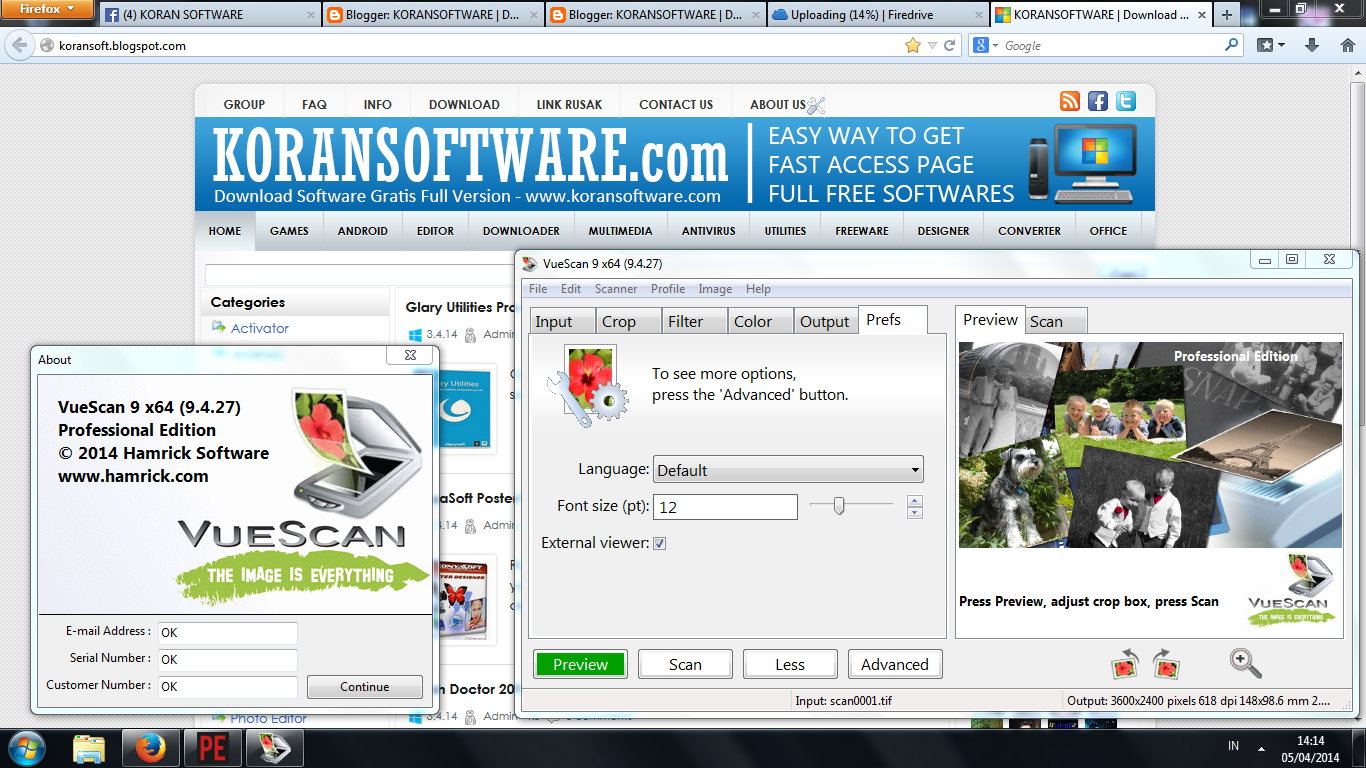Viewport: 1366px width, 768px height.
Task: Select the Scan tab beside Preview
Action: pos(1056,321)
